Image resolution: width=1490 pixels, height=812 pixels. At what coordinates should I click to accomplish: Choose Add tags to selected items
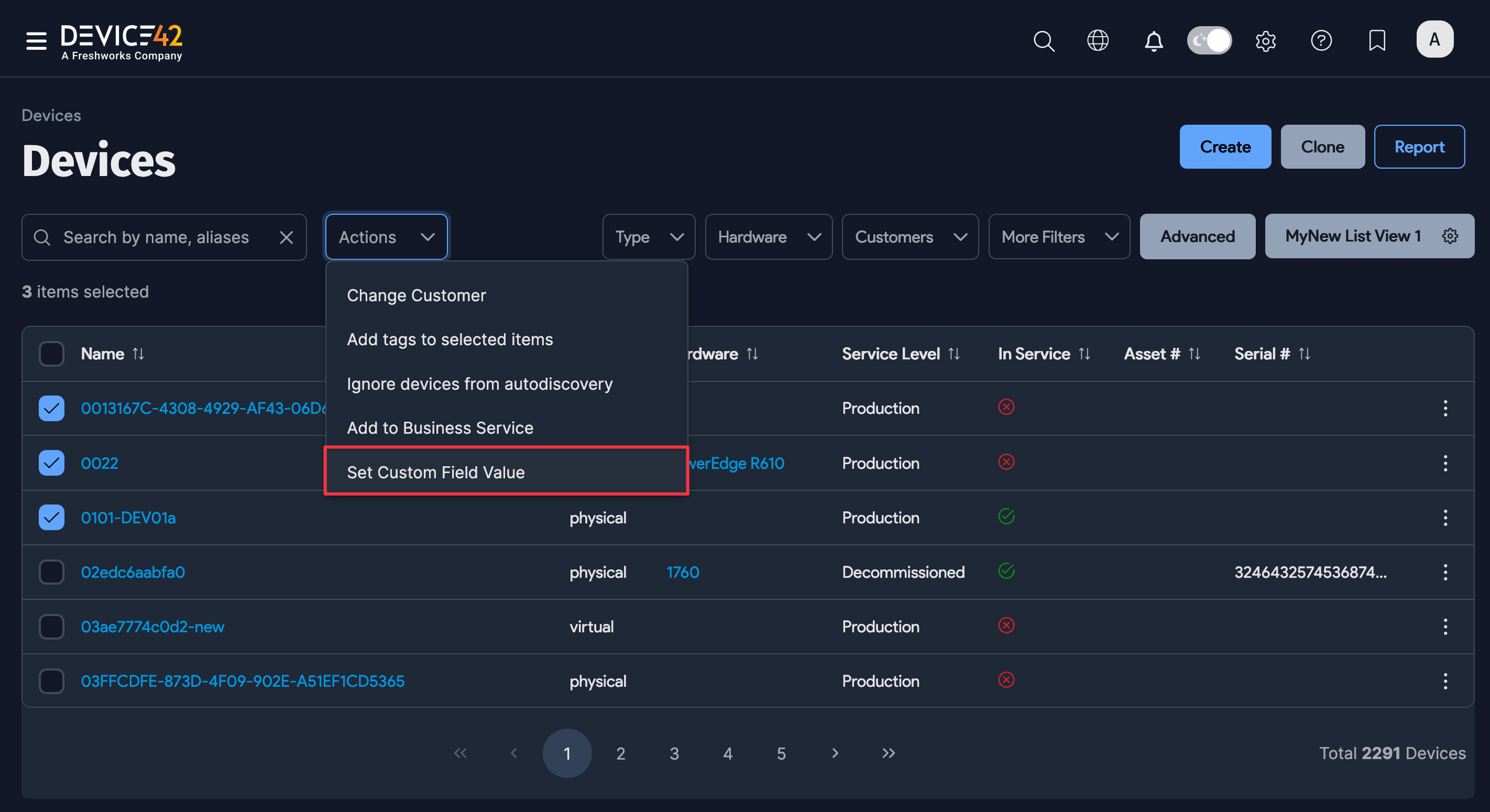click(x=450, y=339)
